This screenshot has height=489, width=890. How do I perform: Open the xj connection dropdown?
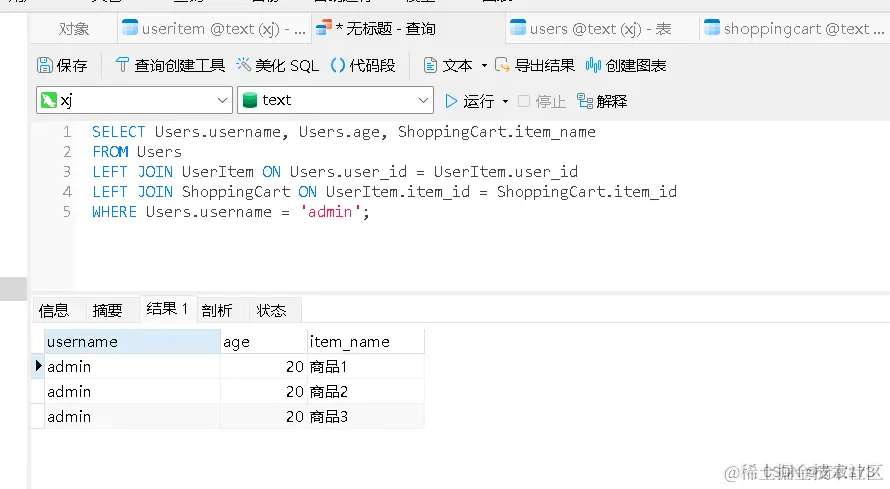tap(135, 100)
